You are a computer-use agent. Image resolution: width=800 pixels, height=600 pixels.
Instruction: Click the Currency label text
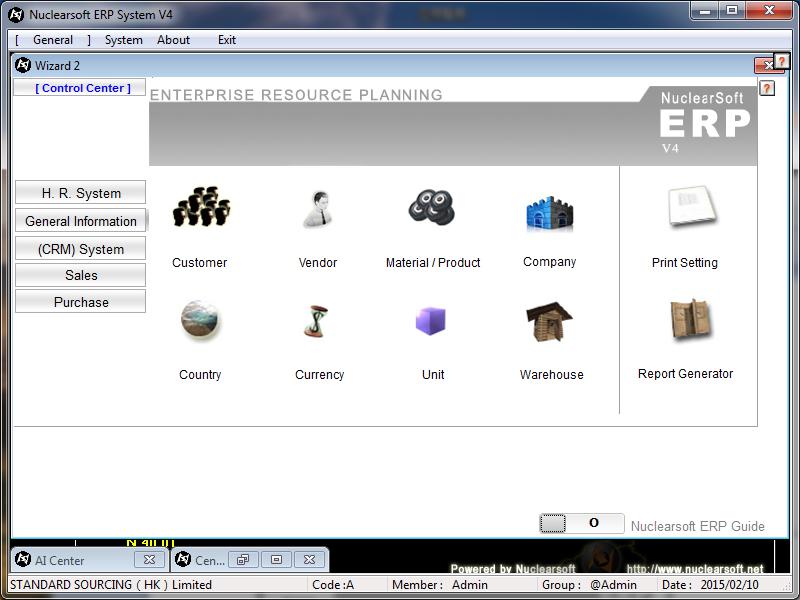pos(319,374)
